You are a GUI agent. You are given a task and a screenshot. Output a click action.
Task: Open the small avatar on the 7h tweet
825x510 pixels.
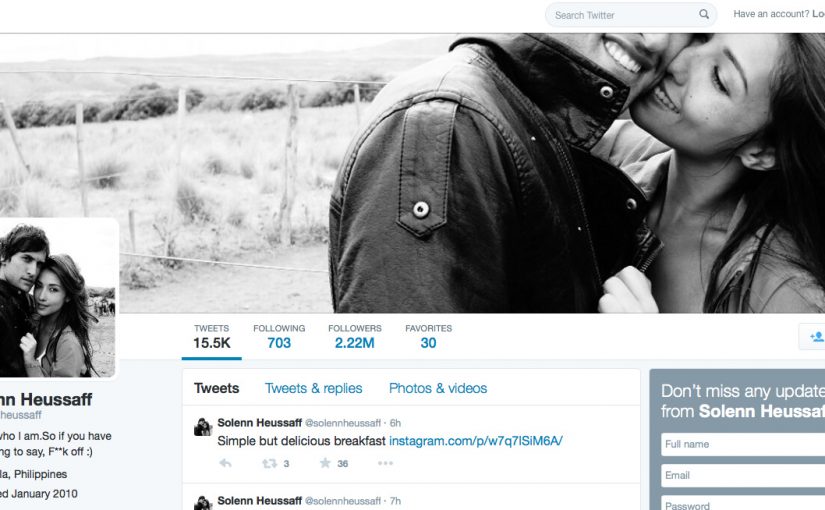click(x=203, y=503)
